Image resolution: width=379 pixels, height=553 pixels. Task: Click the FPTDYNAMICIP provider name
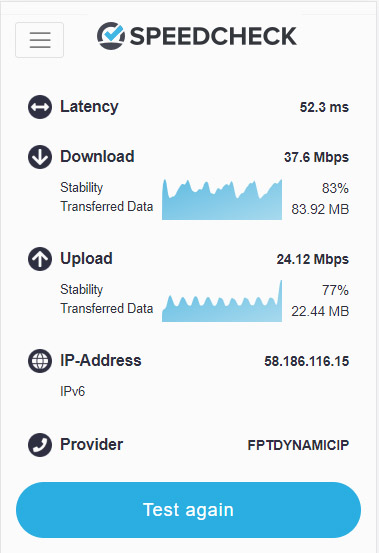click(x=298, y=445)
